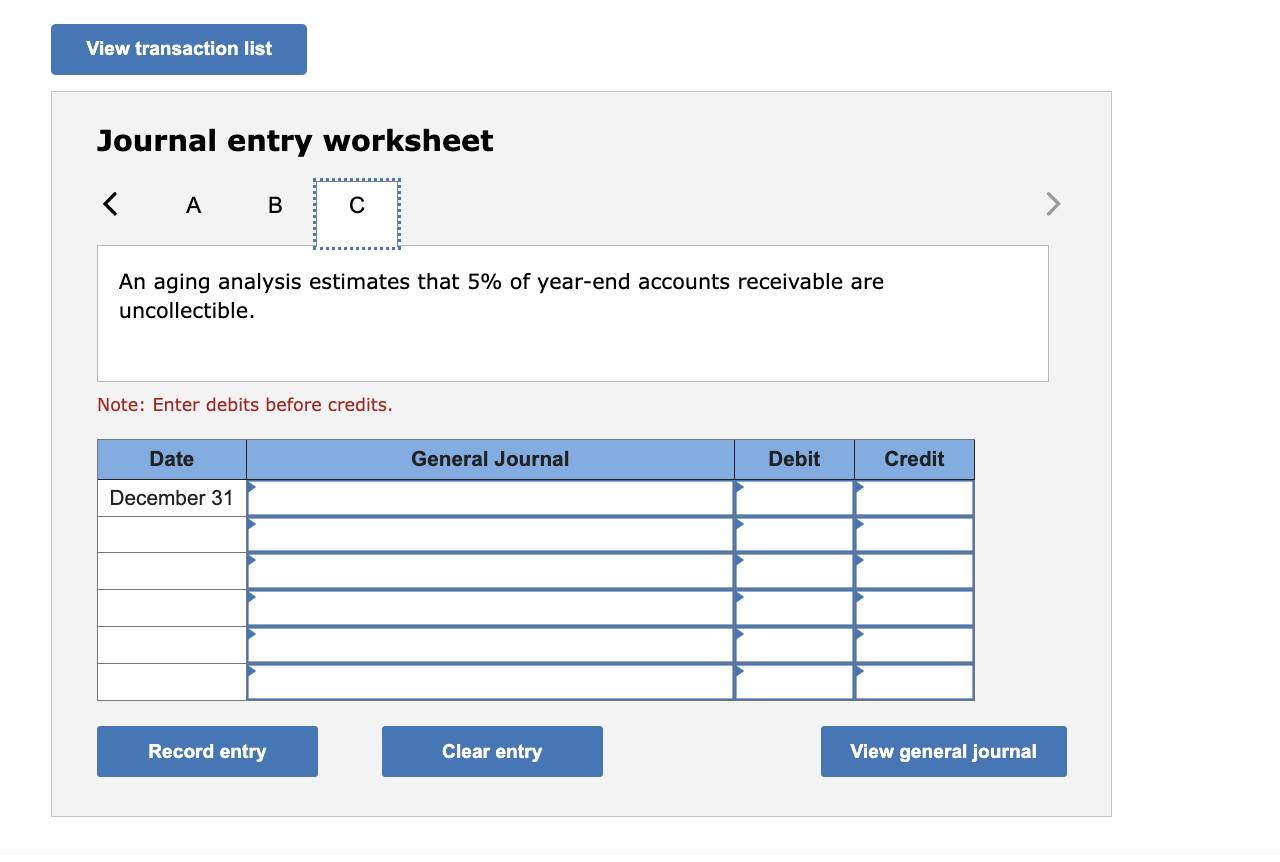Open the View general journal page
The image size is (1280, 862).
coord(943,751)
